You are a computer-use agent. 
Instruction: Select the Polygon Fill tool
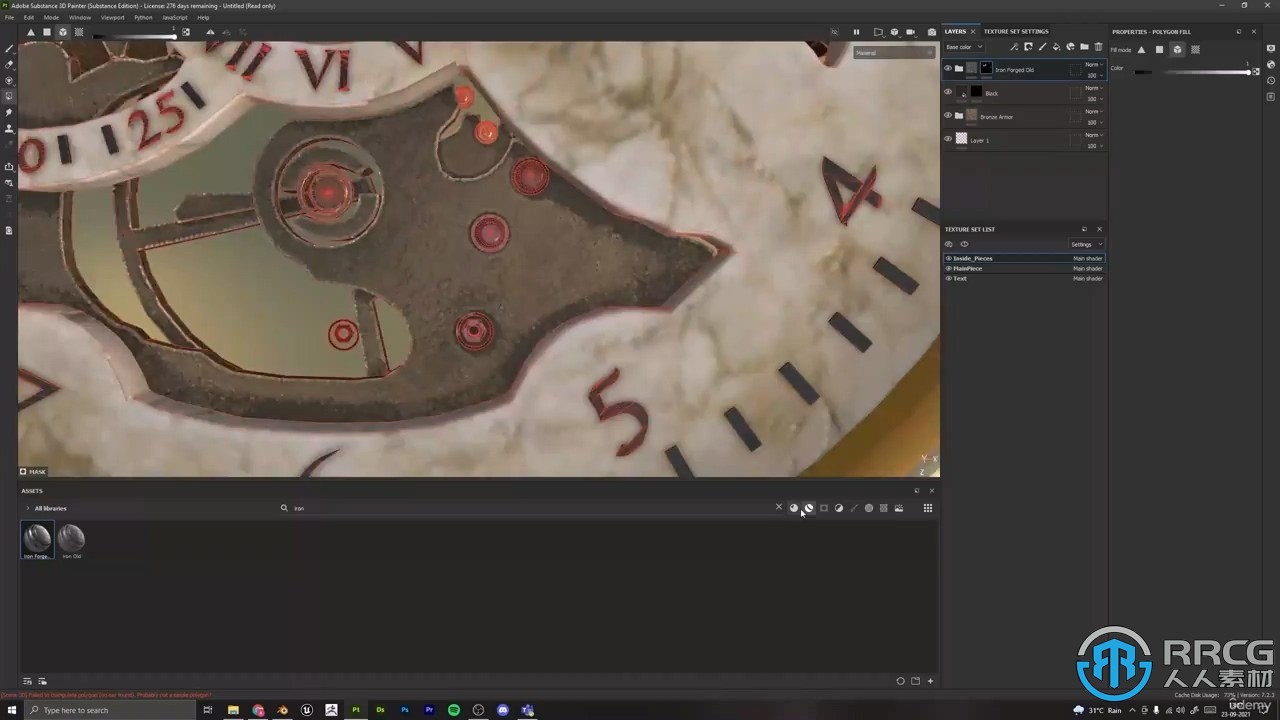(x=9, y=96)
